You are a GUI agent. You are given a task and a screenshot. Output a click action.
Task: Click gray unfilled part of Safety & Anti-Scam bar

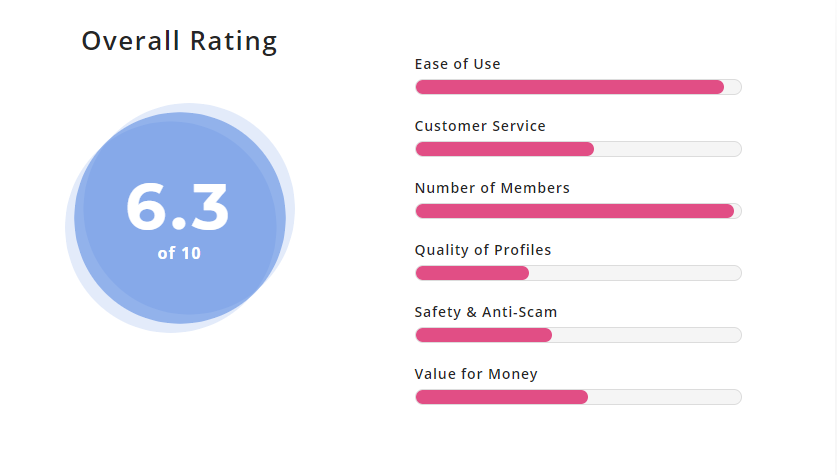(646, 335)
